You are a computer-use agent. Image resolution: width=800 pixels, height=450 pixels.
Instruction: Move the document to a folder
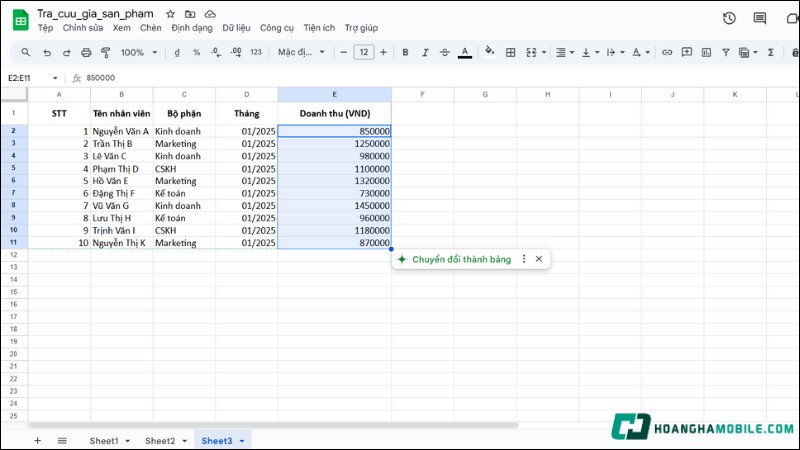(x=190, y=14)
